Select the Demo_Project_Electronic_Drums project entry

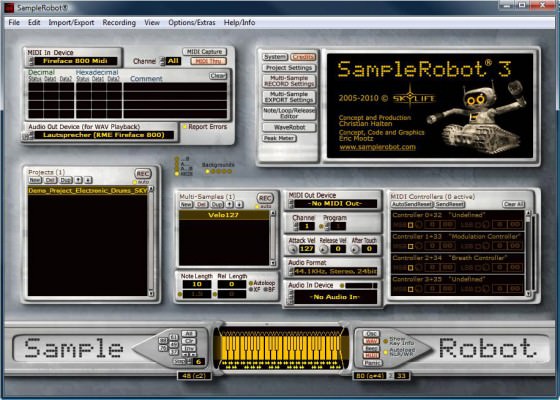[88, 190]
